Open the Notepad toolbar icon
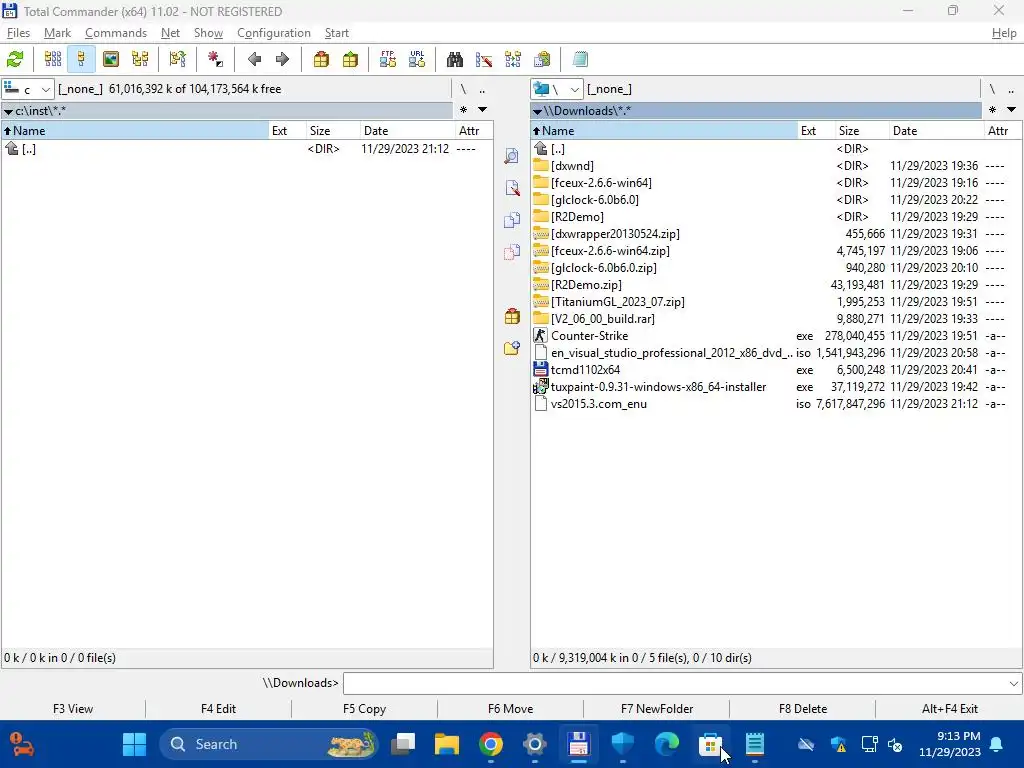Screen dimensions: 1024x768 pyautogui.click(x=580, y=59)
